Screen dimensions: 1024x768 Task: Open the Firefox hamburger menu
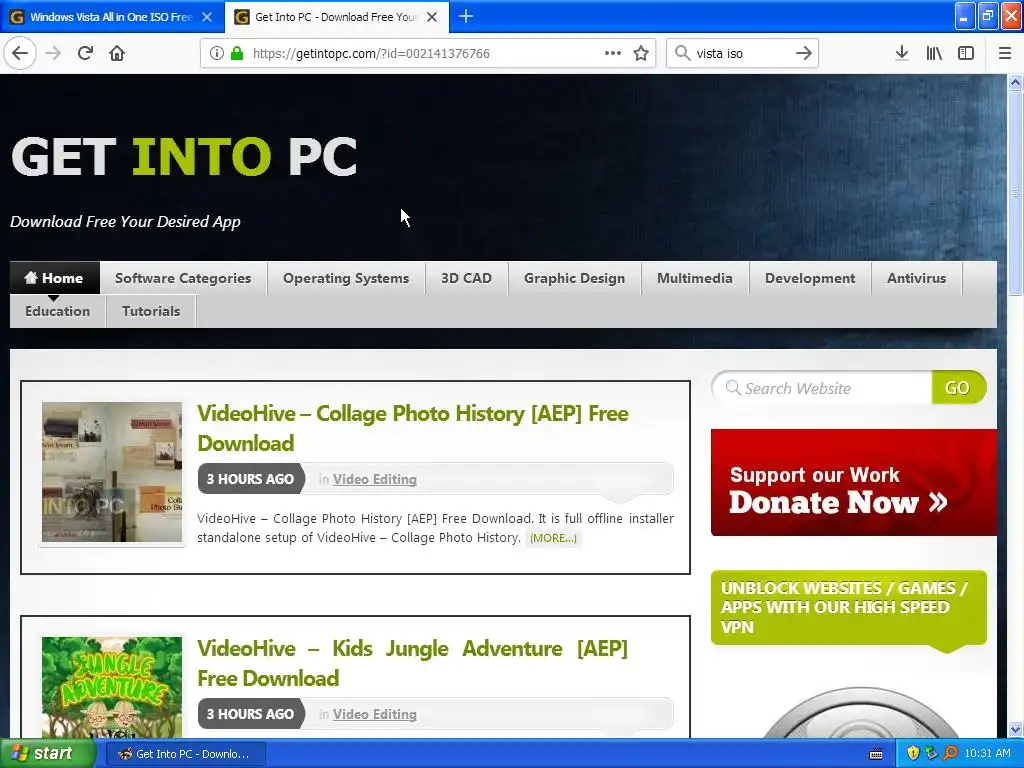coord(1005,53)
